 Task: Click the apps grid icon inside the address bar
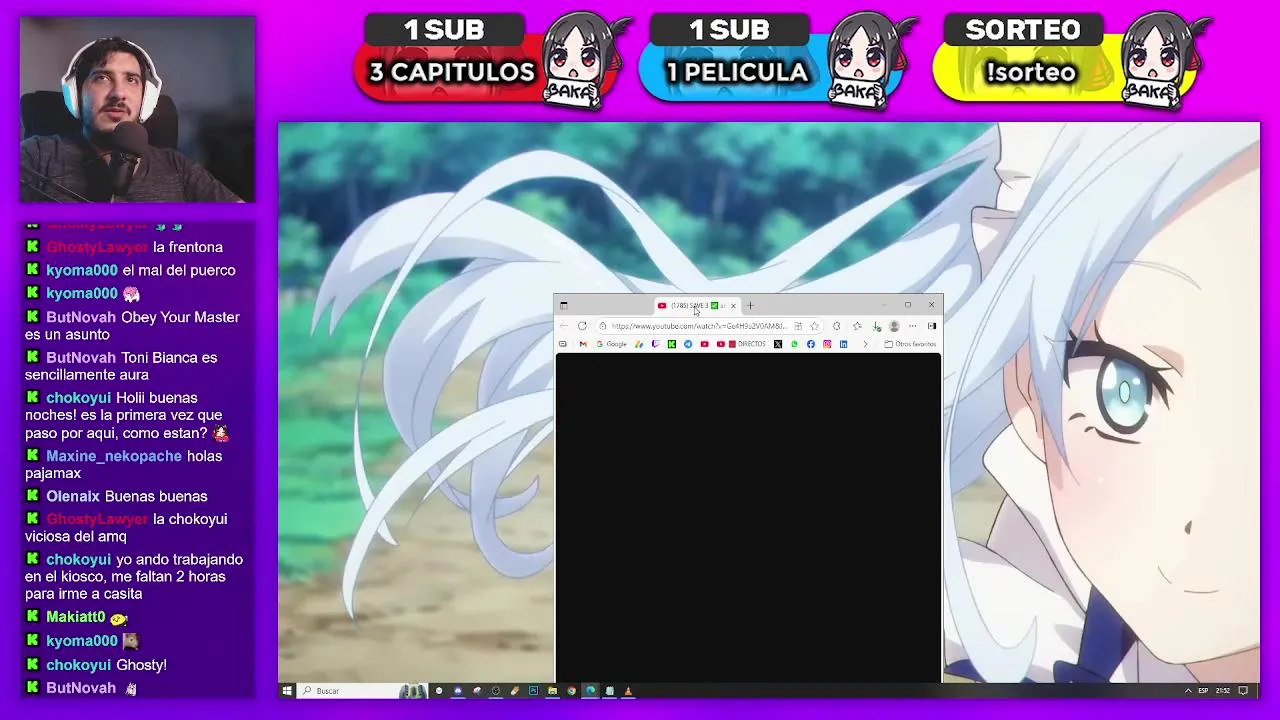pos(797,326)
